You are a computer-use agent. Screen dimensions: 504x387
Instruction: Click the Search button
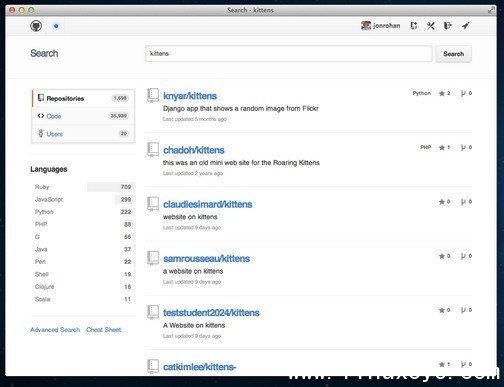453,54
